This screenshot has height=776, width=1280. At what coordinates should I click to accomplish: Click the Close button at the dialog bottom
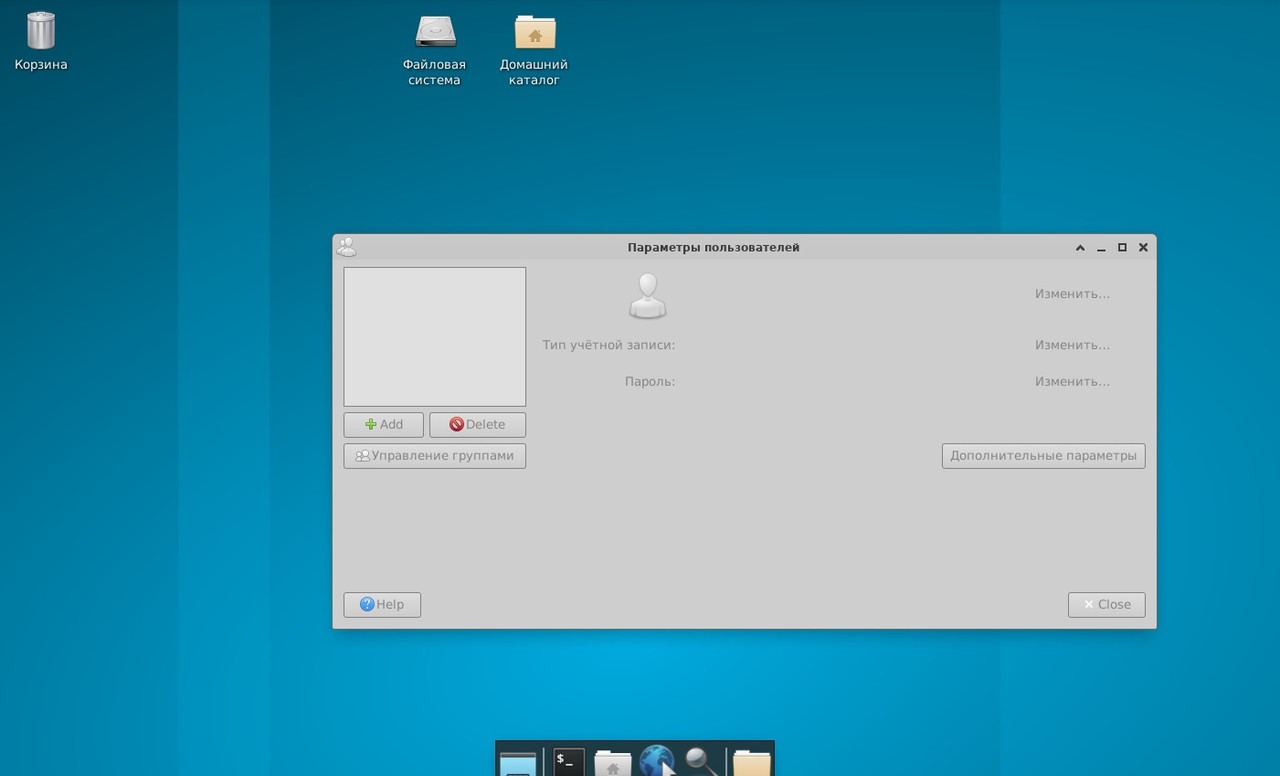[1106, 605]
